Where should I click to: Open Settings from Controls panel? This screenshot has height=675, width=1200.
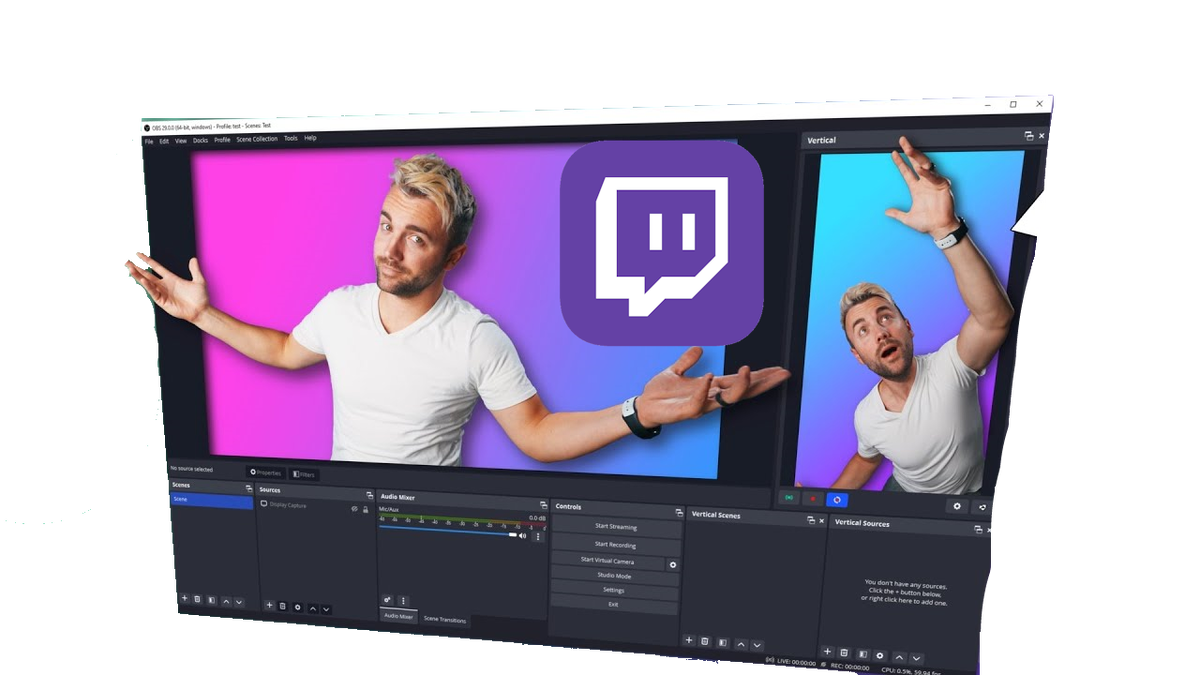click(614, 590)
